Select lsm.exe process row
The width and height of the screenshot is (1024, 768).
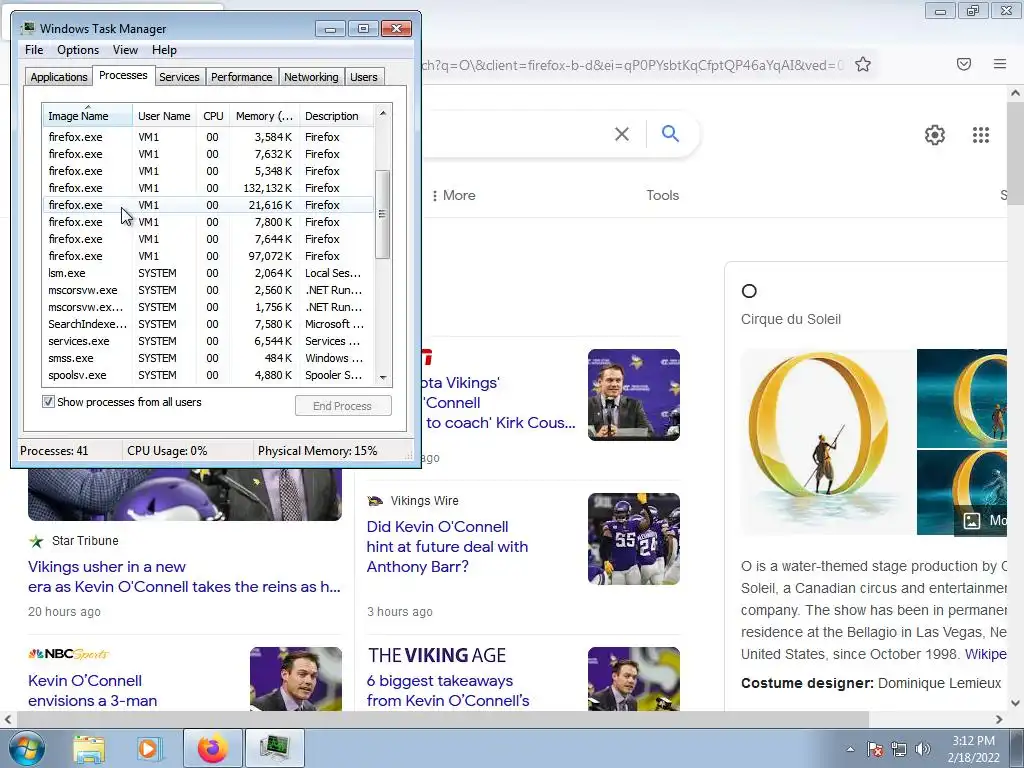pyautogui.click(x=208, y=273)
